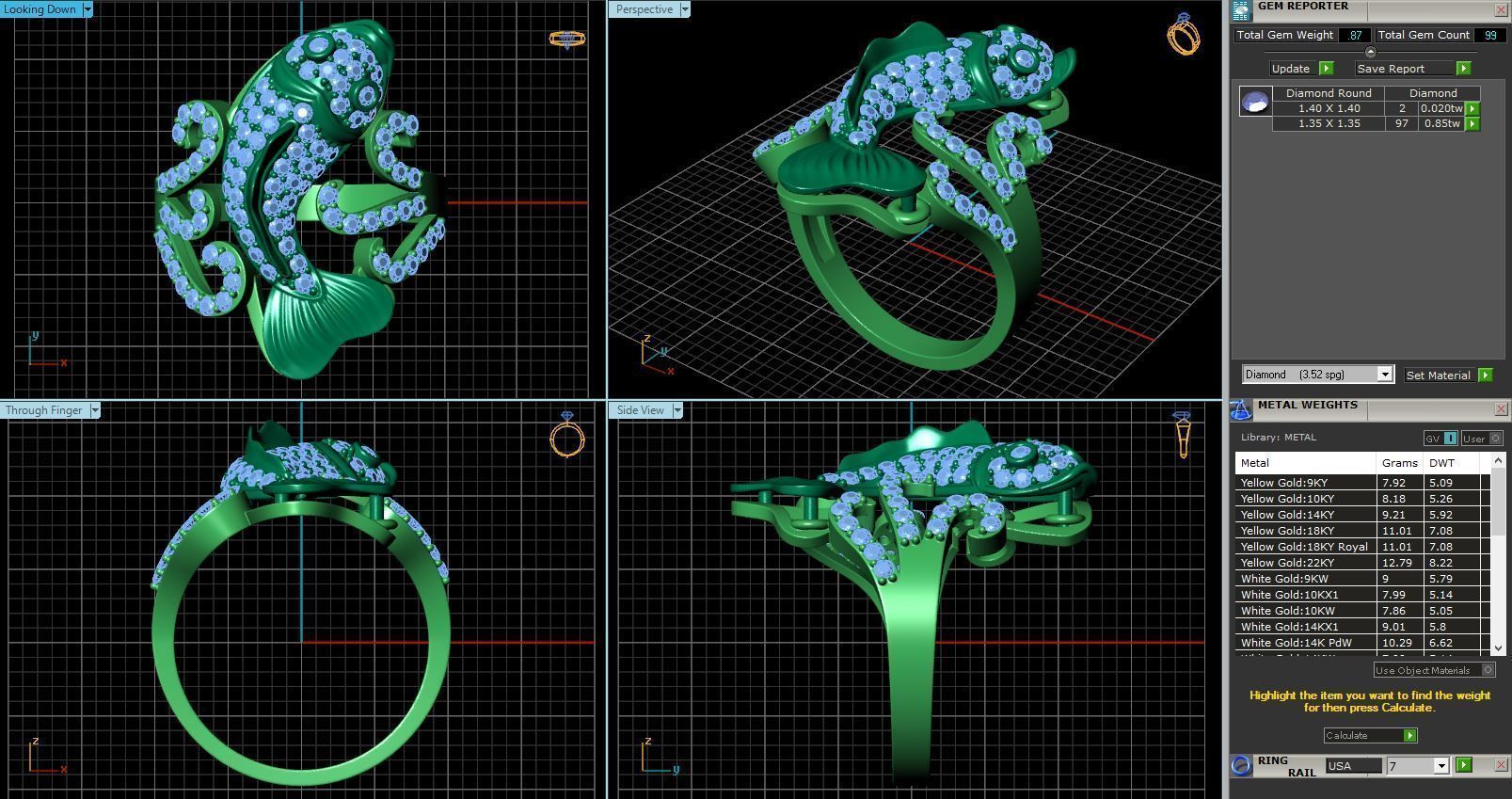
Task: Click the Update button
Action: point(1291,69)
